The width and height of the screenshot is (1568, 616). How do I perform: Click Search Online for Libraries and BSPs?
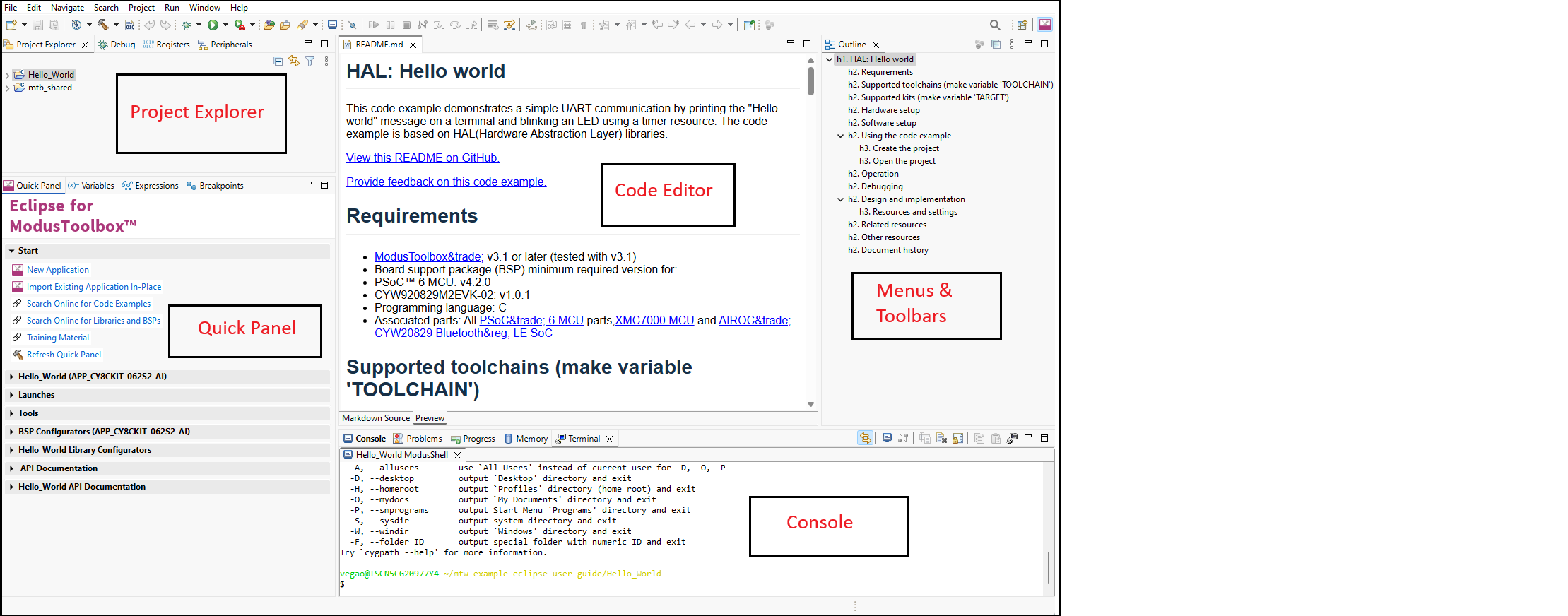click(x=93, y=321)
